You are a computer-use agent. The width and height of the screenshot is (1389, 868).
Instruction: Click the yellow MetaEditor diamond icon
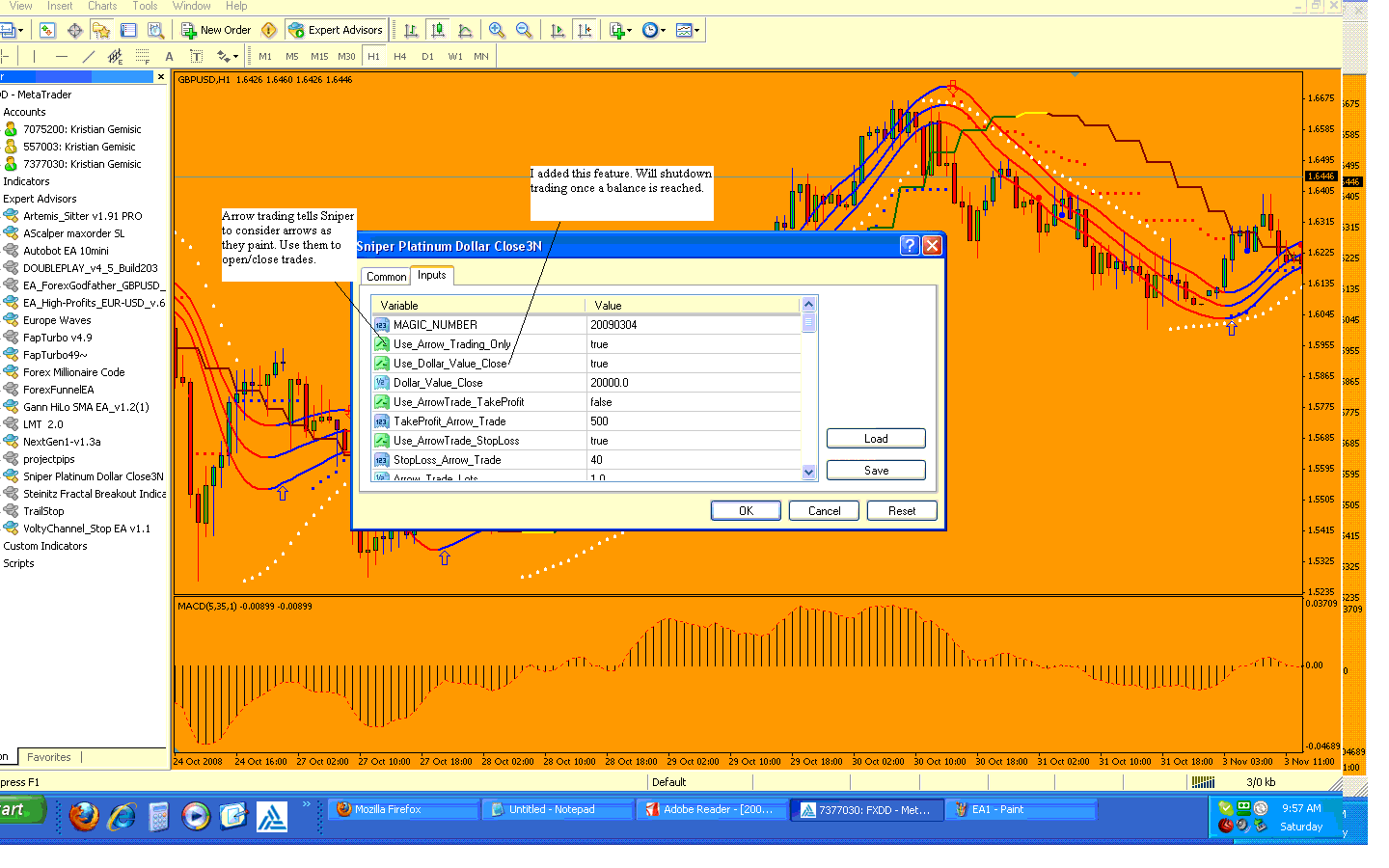click(x=269, y=30)
